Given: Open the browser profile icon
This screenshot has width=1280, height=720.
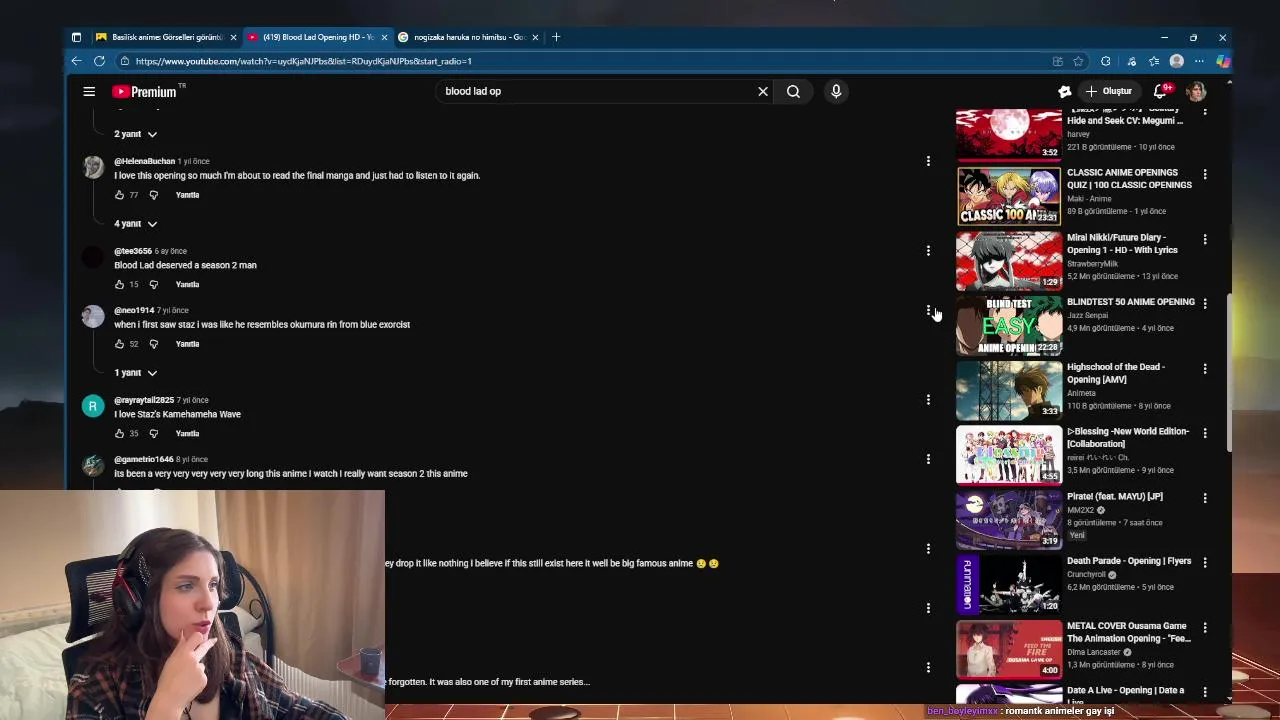Looking at the screenshot, I should pyautogui.click(x=1177, y=61).
